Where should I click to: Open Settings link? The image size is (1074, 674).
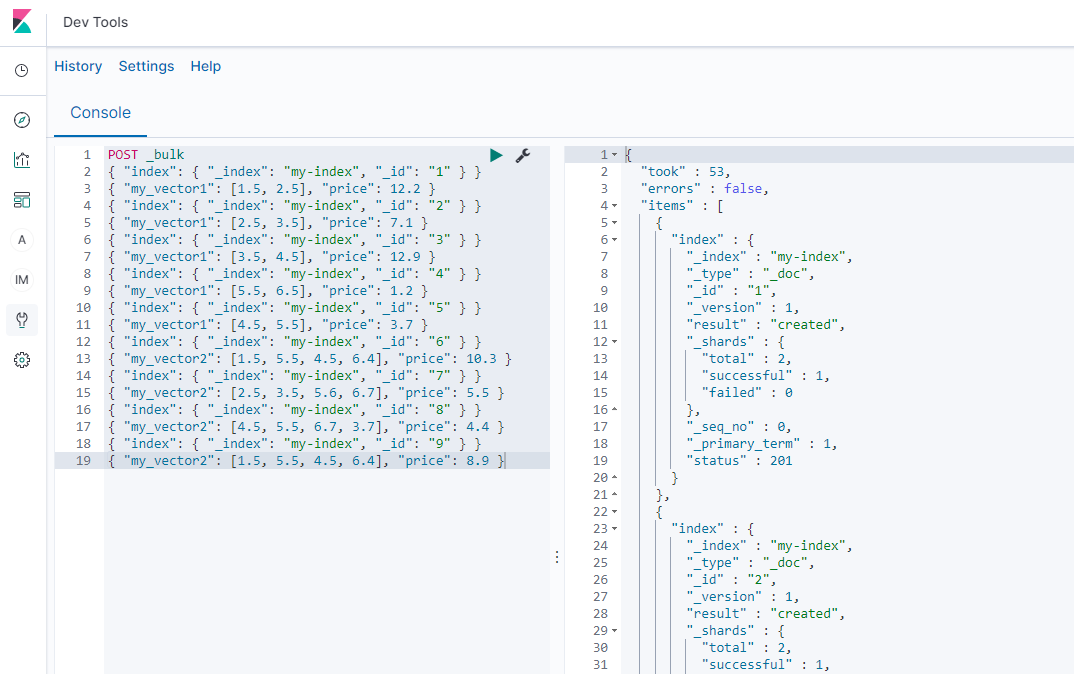point(147,66)
